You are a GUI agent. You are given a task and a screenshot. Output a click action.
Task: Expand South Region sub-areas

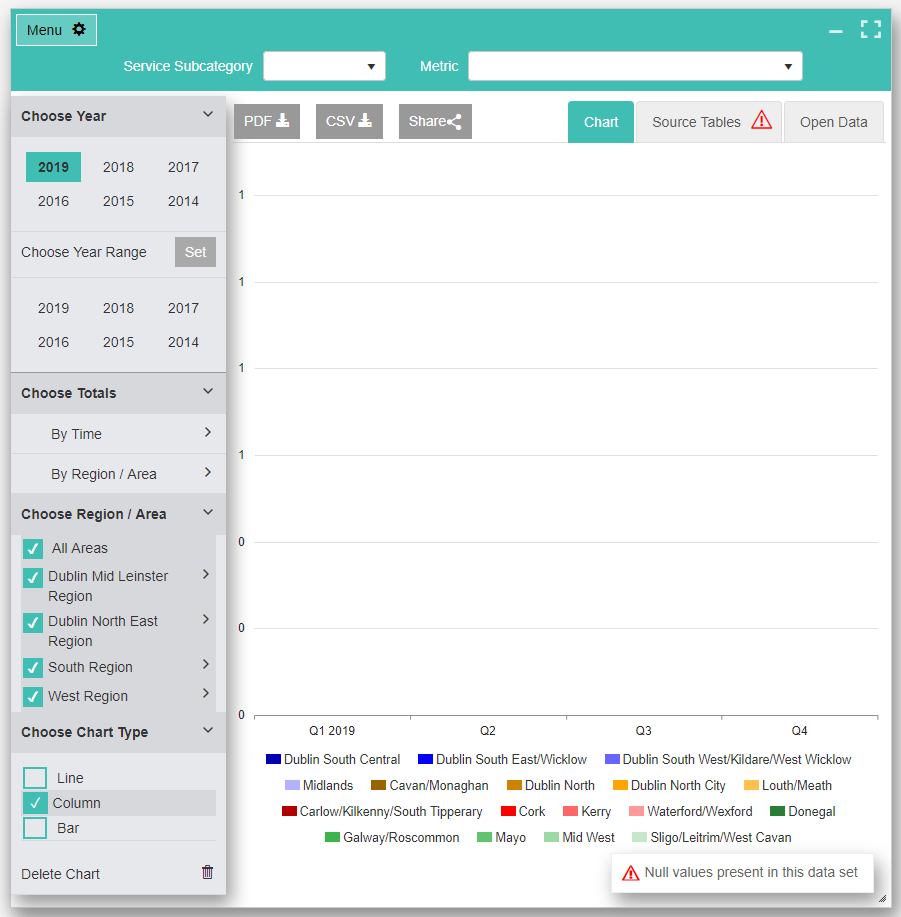coord(206,664)
